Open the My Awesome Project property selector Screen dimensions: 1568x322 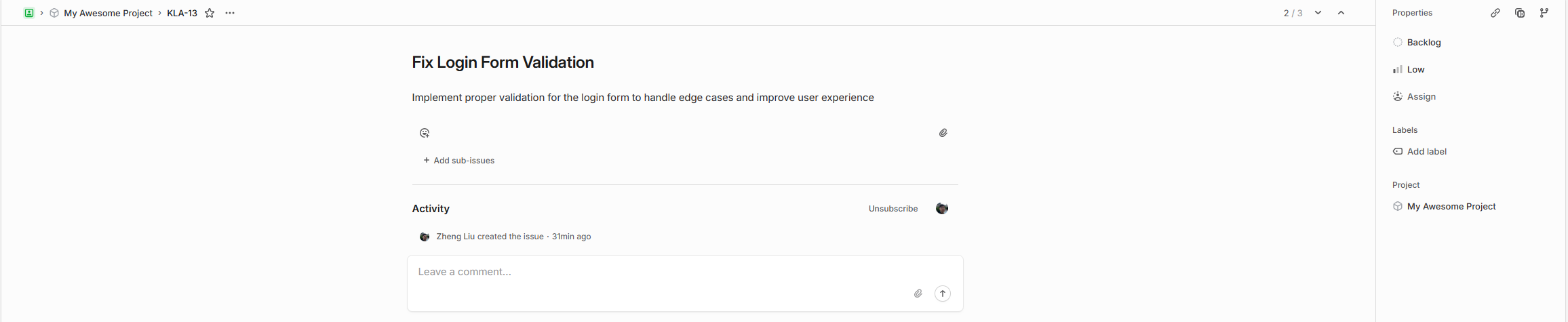click(1450, 206)
